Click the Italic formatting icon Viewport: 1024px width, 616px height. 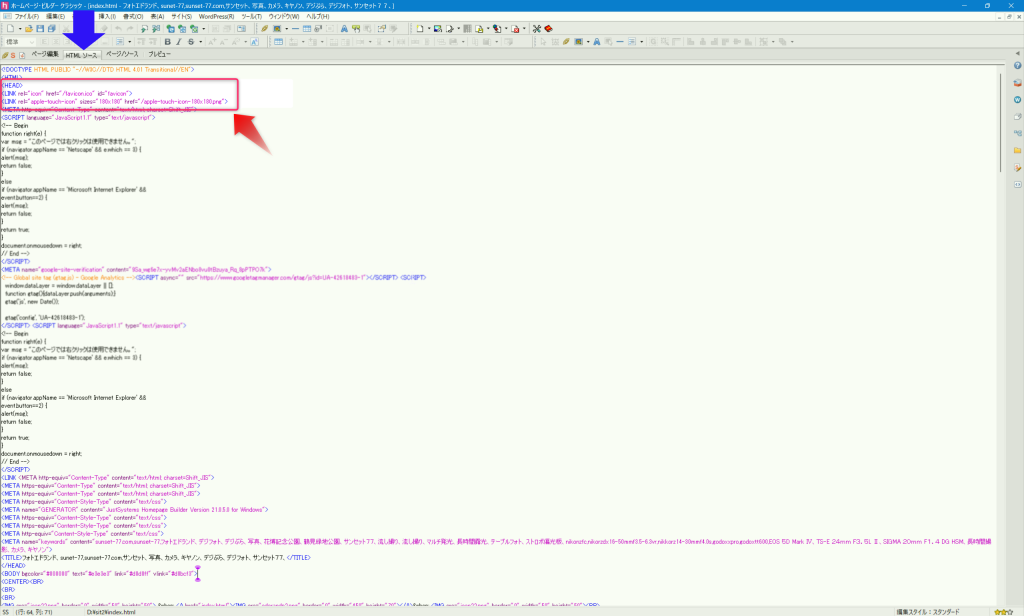[x=179, y=42]
